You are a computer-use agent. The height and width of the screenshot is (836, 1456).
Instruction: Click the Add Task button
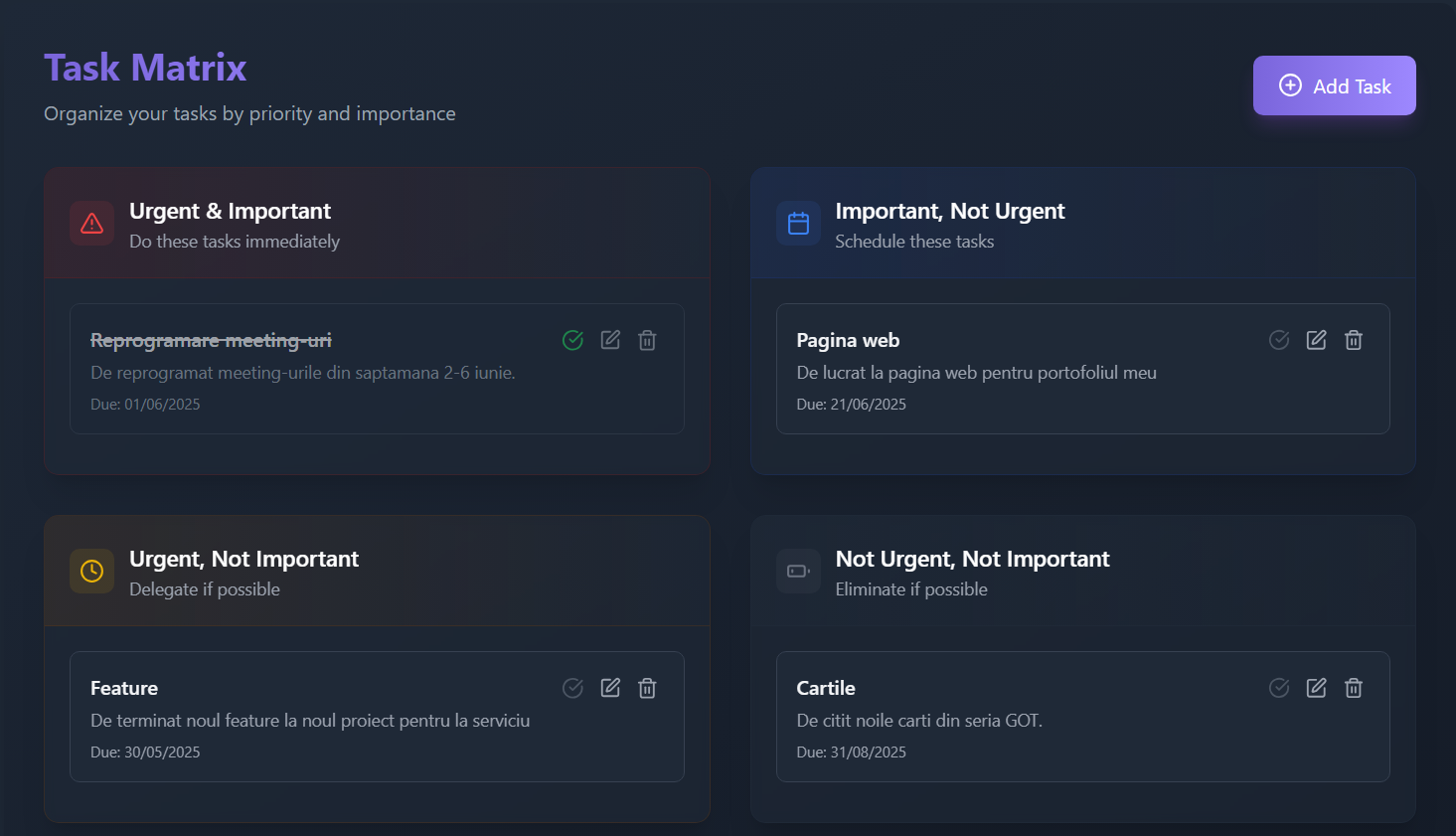tap(1334, 85)
